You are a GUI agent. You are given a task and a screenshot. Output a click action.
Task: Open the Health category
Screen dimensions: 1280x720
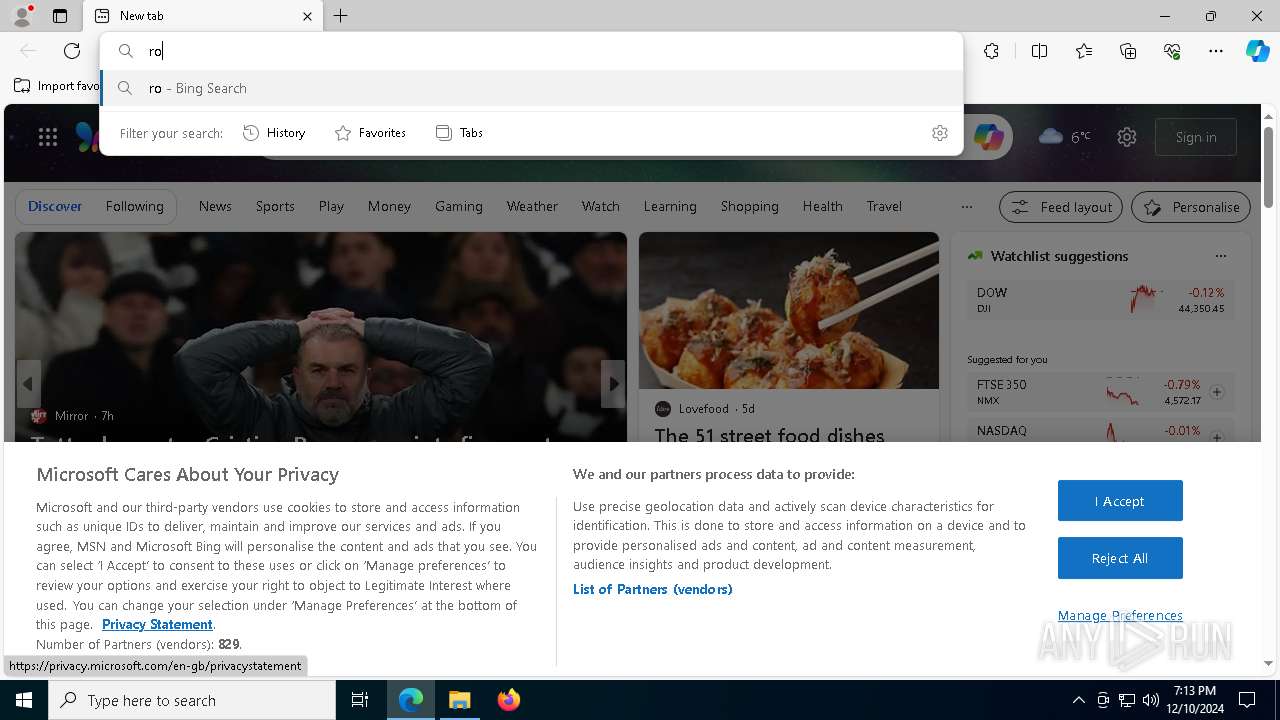pos(822,206)
